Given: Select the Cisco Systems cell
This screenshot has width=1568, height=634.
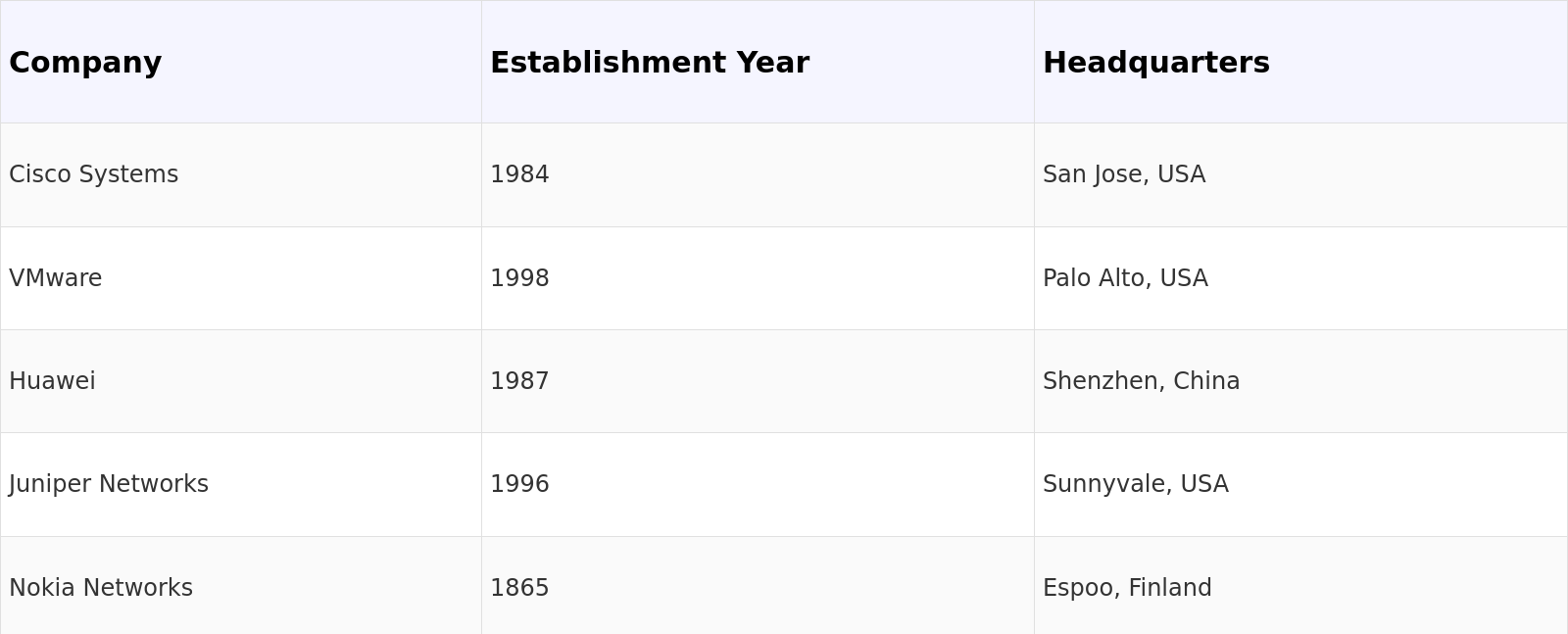Looking at the screenshot, I should [x=94, y=174].
